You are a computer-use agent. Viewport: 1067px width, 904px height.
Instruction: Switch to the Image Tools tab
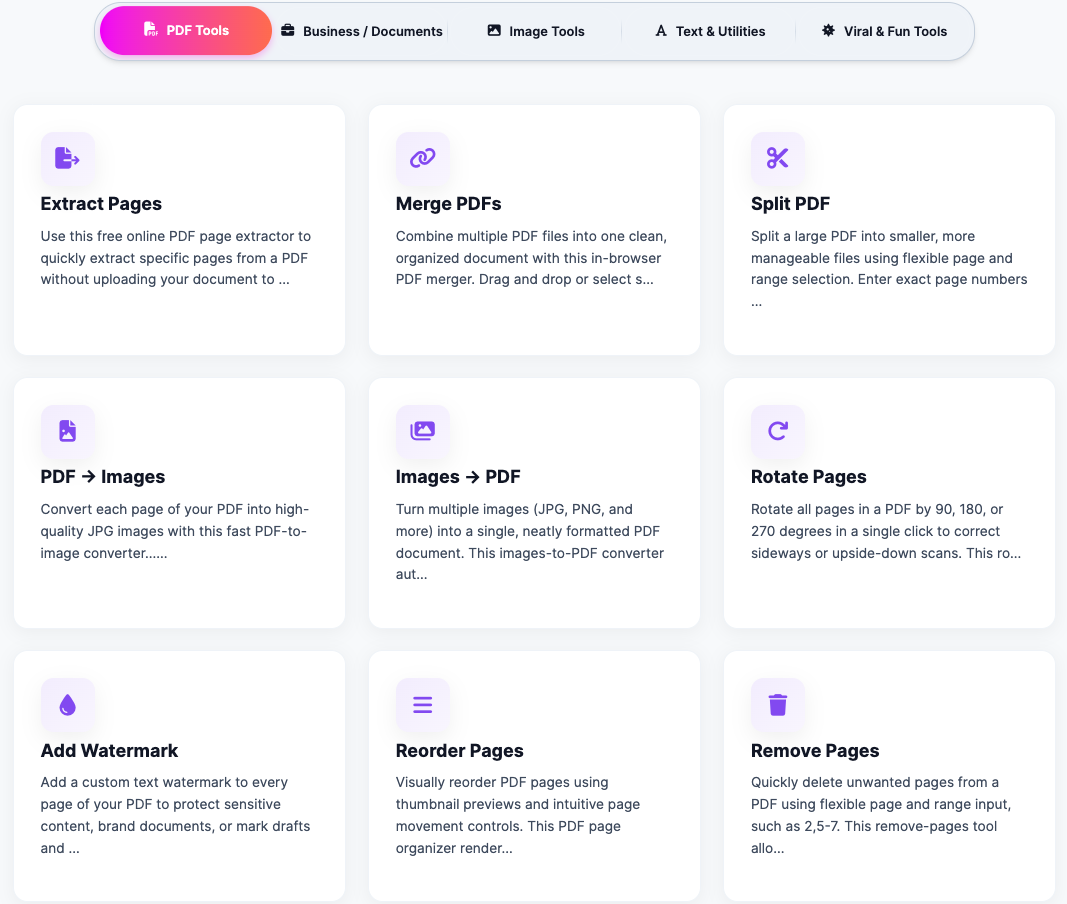pyautogui.click(x=535, y=31)
